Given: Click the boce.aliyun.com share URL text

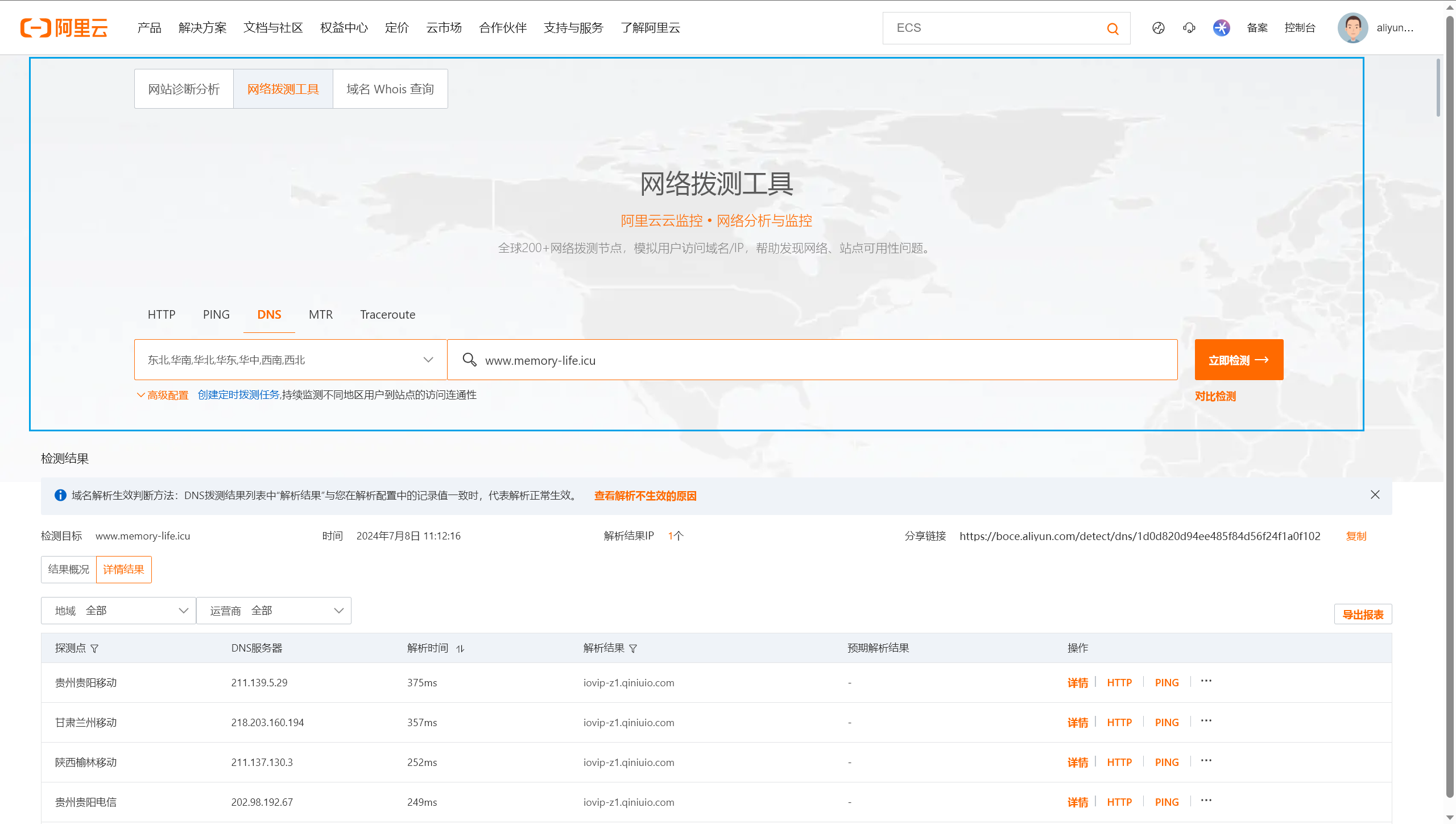Looking at the screenshot, I should 1140,536.
